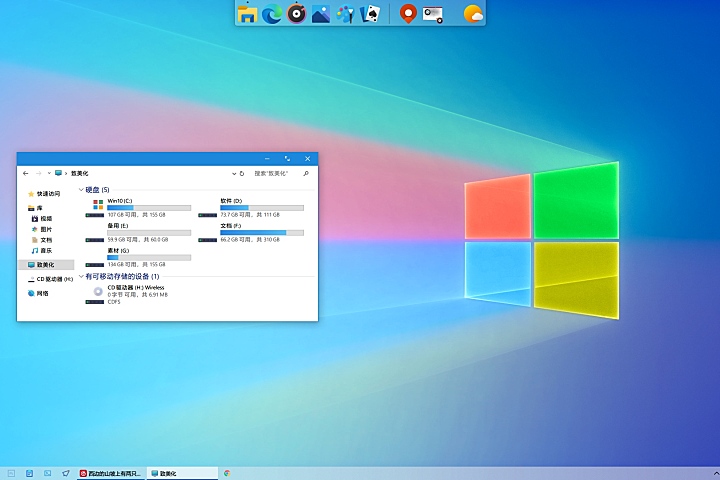Click the first taskbar icon on far left
Image resolution: width=720 pixels, height=480 pixels.
[11, 473]
